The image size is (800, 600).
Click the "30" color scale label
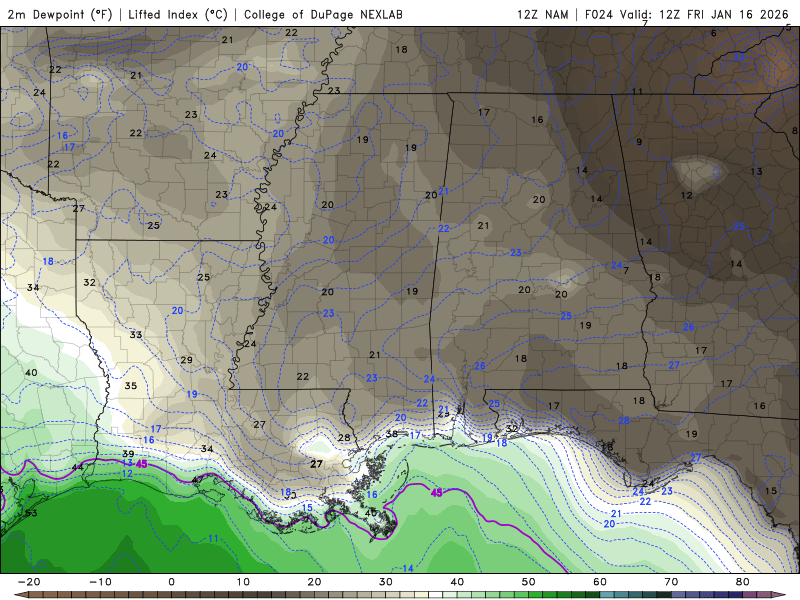[x=386, y=582]
